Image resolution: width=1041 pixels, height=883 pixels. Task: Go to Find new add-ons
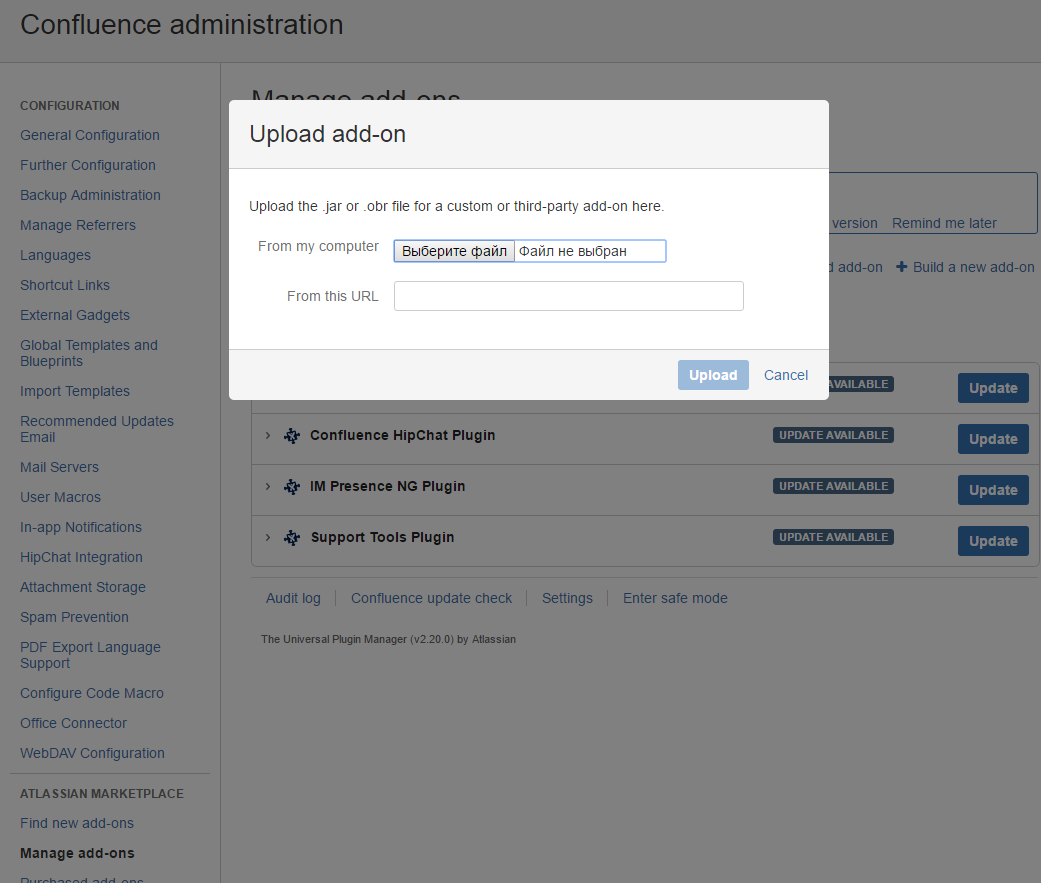point(76,822)
